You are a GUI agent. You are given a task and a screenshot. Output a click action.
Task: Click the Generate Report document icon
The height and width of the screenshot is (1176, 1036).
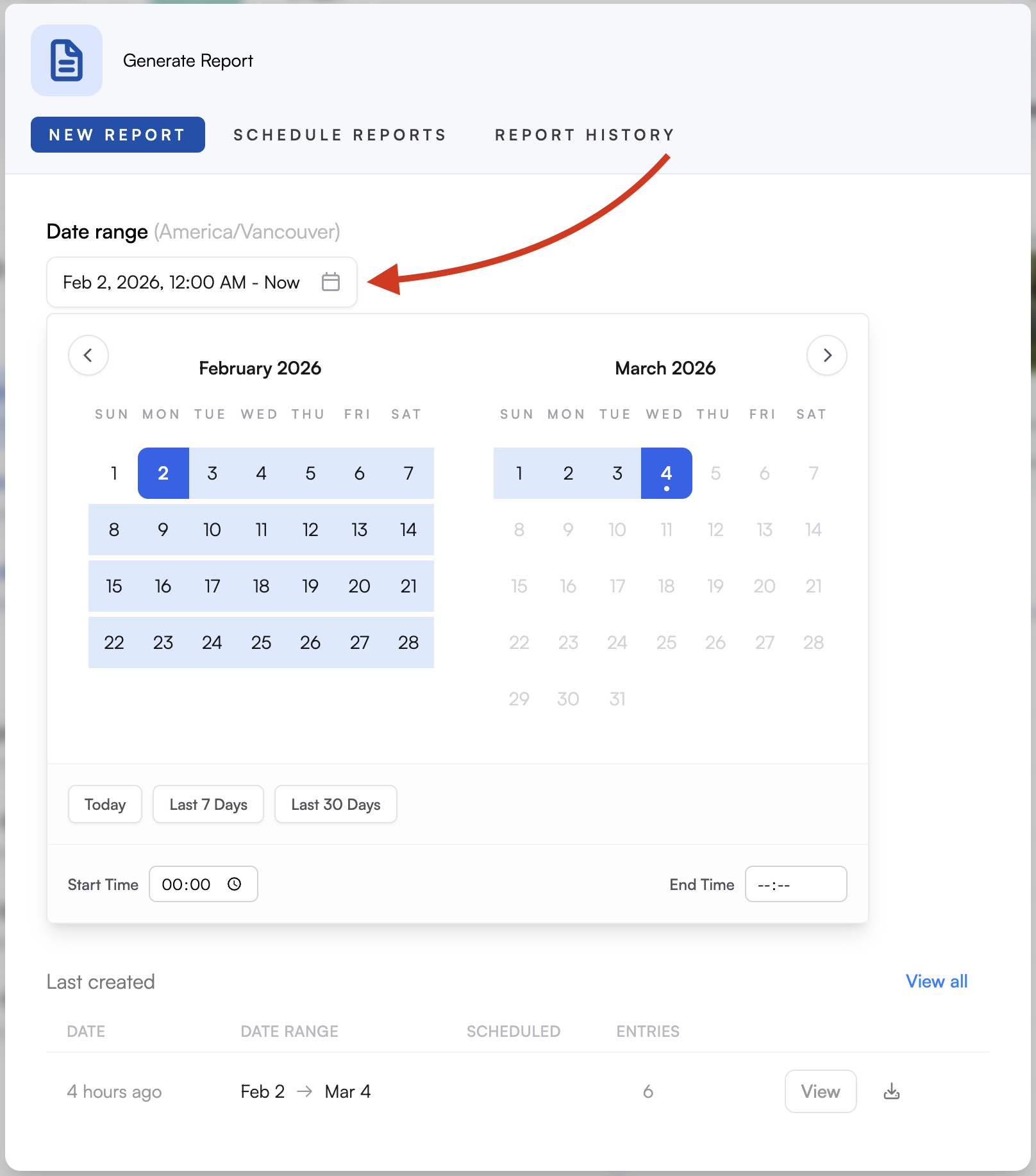point(67,60)
